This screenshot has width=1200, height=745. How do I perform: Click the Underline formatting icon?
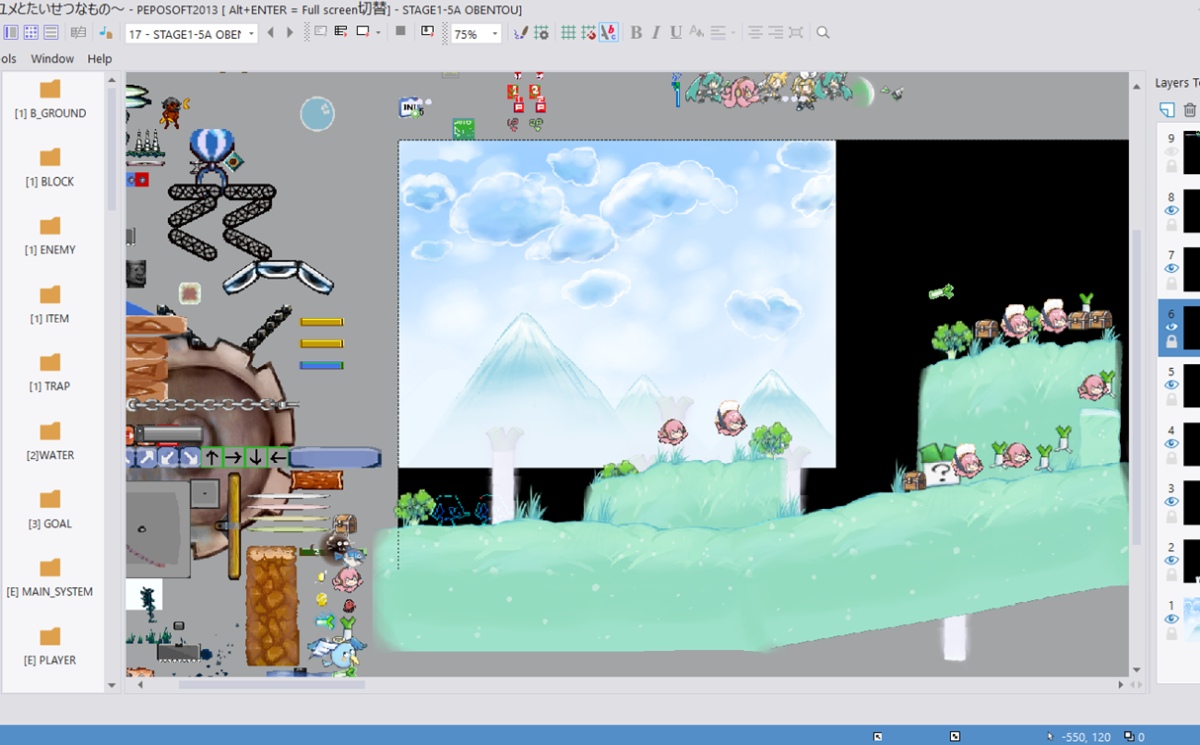[x=676, y=33]
